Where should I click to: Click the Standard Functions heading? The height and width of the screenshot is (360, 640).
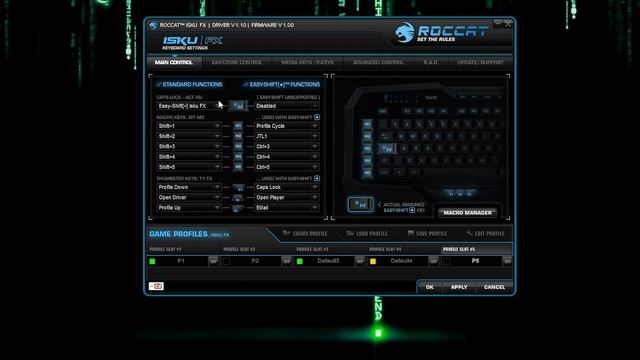point(189,84)
